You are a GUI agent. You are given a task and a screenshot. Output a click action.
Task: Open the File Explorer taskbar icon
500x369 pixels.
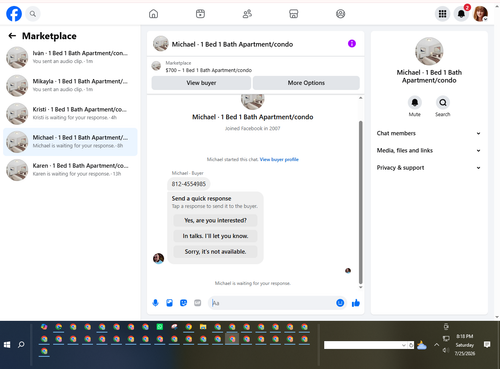(203, 327)
